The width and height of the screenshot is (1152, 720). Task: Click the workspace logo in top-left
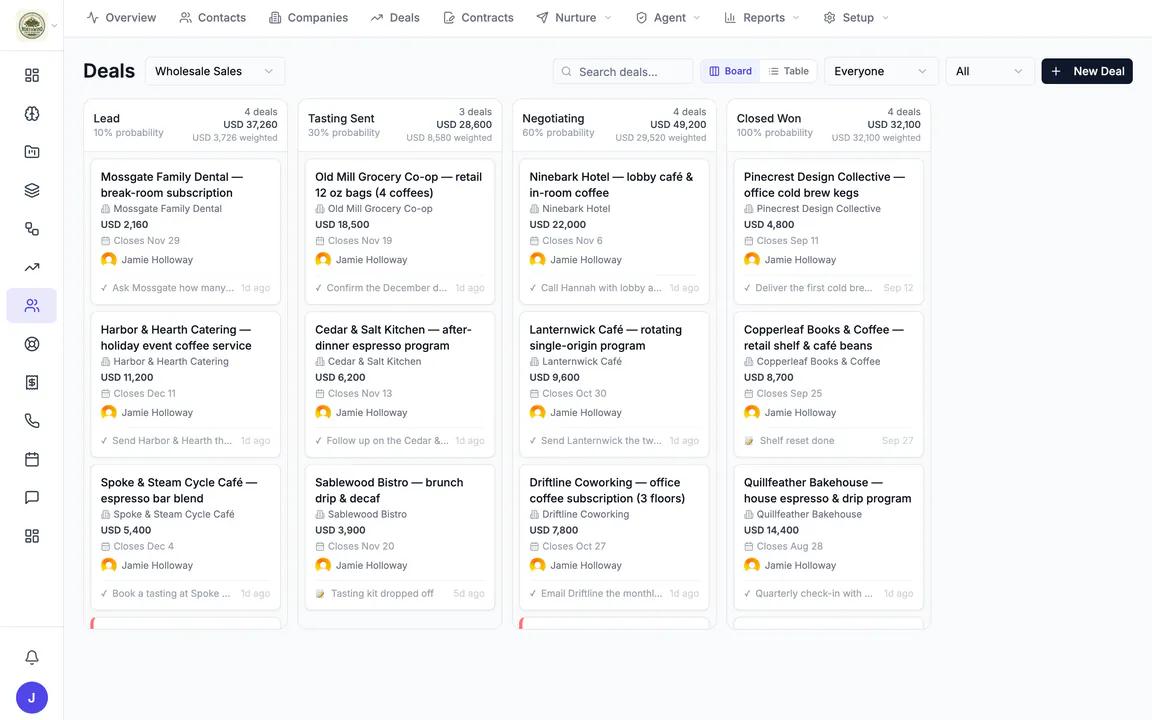point(32,26)
